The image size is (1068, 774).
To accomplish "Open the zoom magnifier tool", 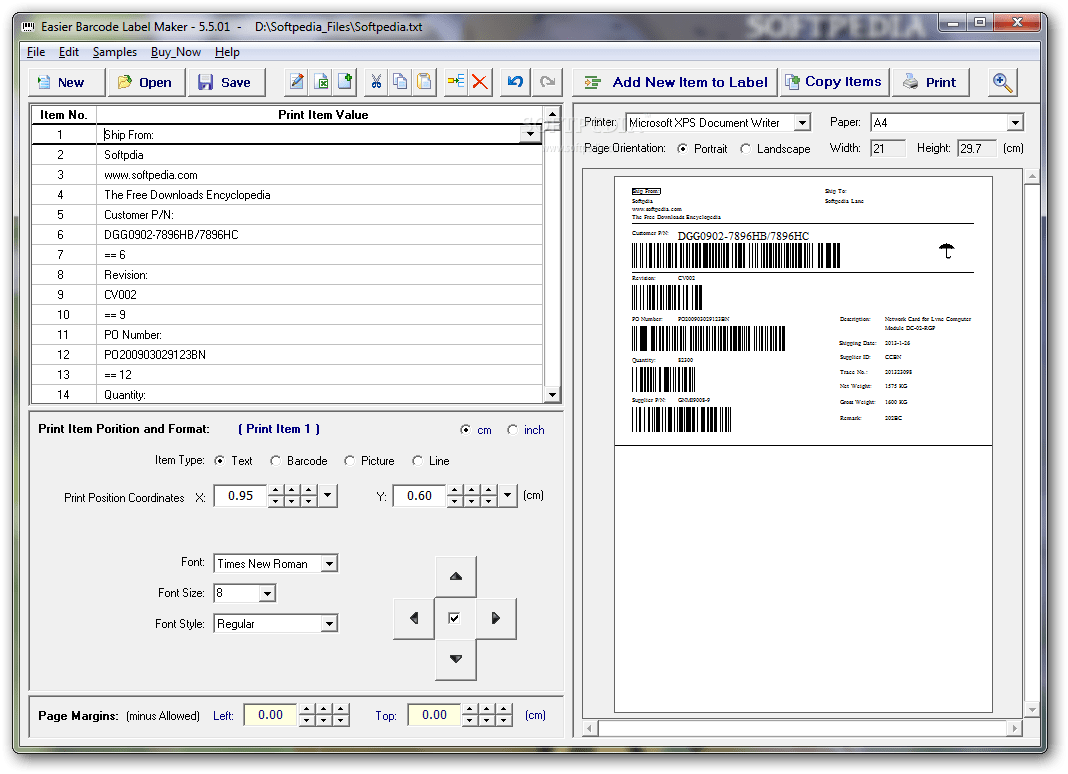I will point(1001,81).
